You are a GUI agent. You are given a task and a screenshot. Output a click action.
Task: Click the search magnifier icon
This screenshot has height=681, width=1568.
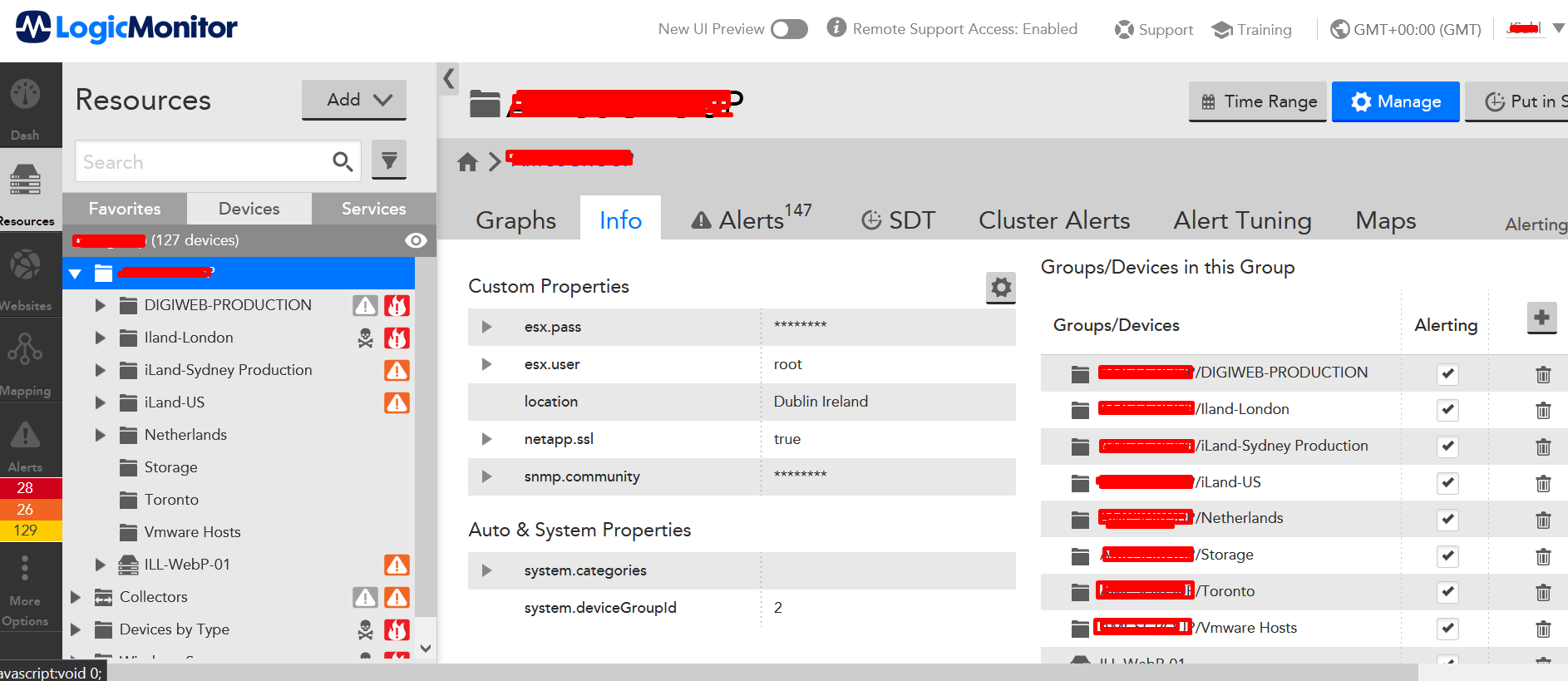(x=343, y=161)
